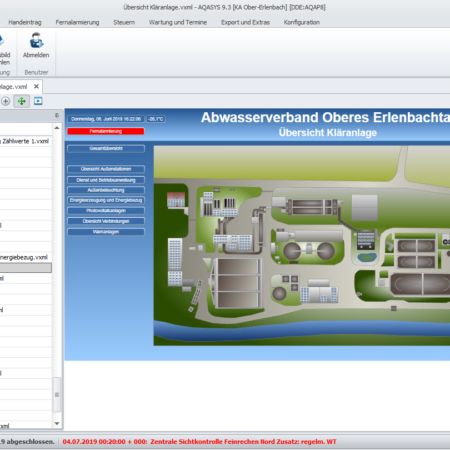Click the red Fernalarmierung alarm button
The height and width of the screenshot is (450, 450).
[106, 131]
